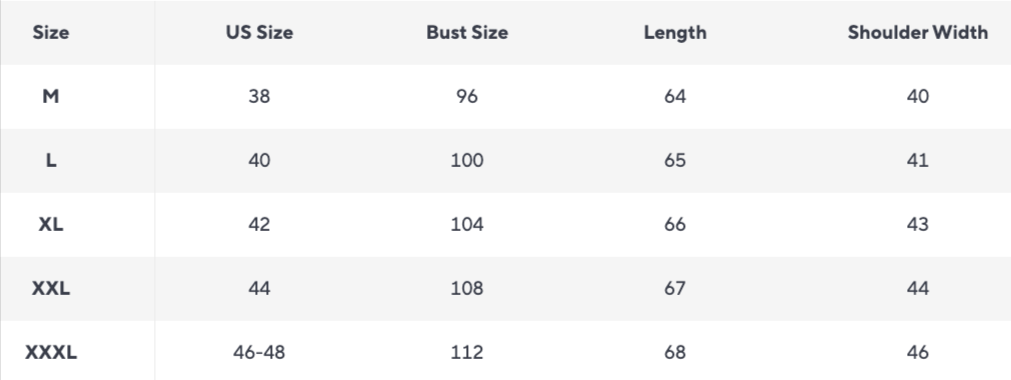Click length value 68 in XXXL row
1011x380 pixels.
coord(675,352)
